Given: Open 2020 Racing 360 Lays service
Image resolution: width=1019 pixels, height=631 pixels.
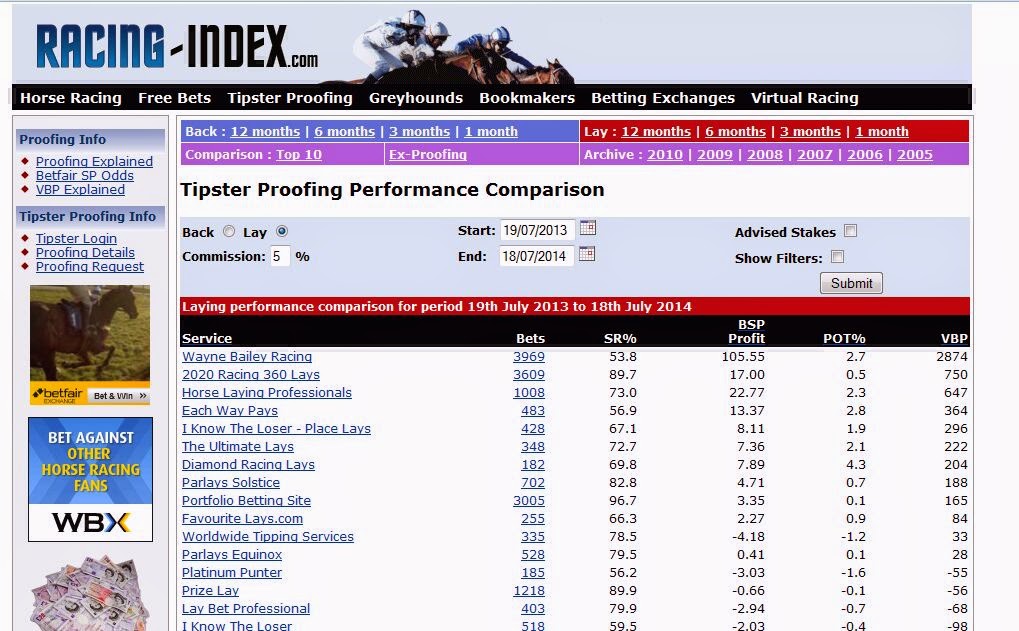Looking at the screenshot, I should 251,375.
